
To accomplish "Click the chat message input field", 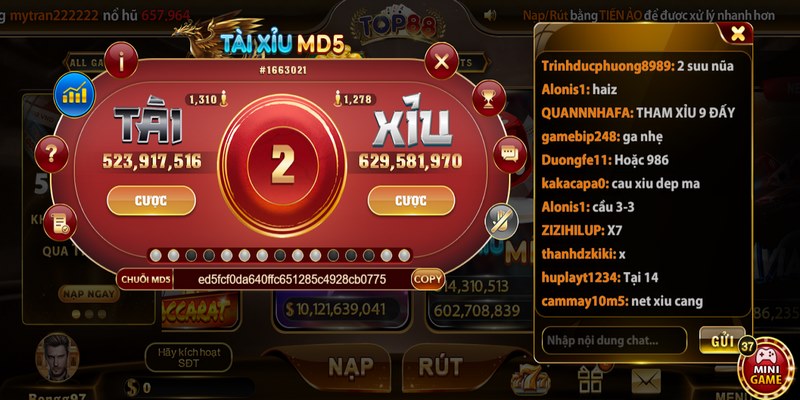I will pos(614,340).
